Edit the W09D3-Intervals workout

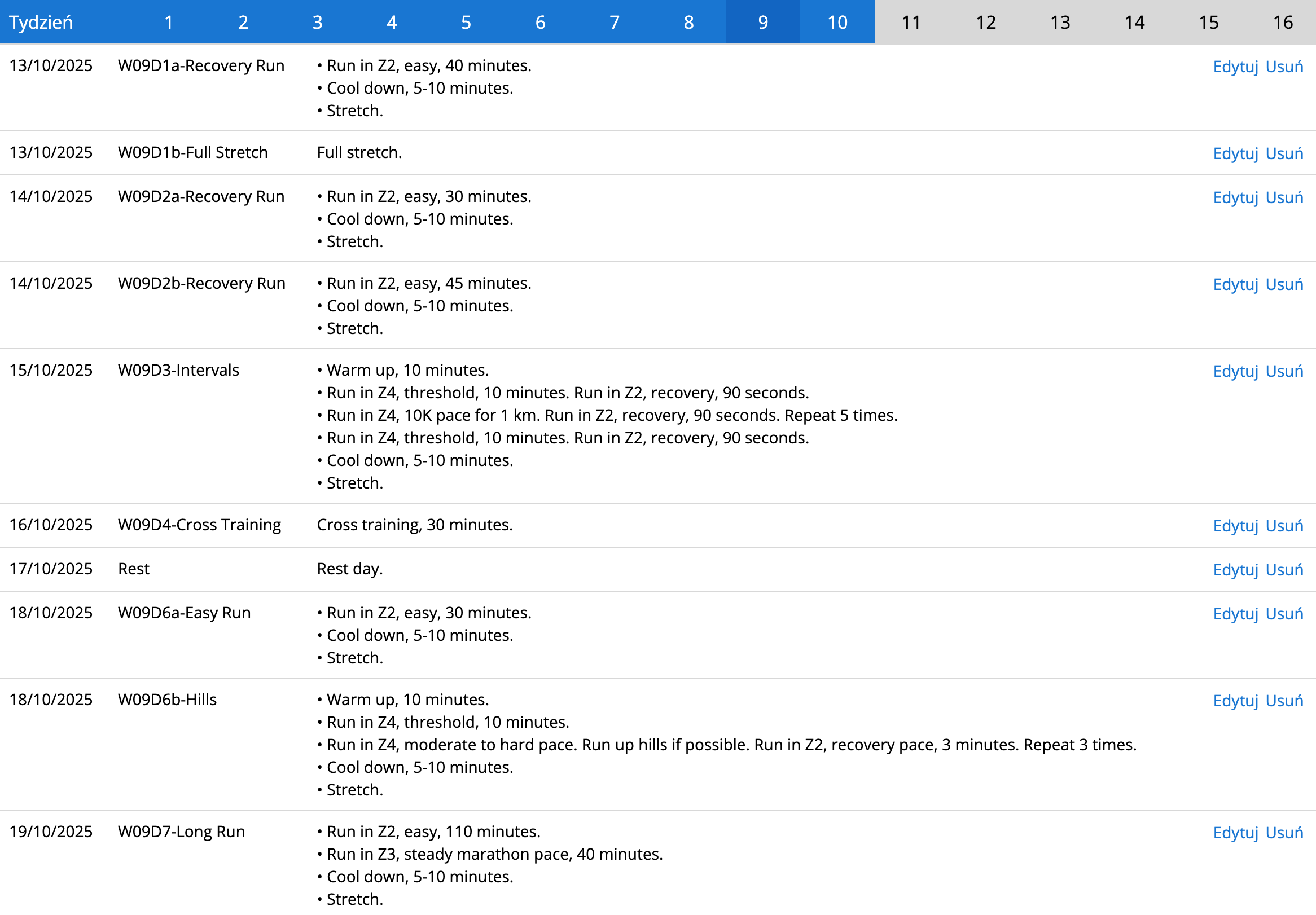pos(1235,371)
